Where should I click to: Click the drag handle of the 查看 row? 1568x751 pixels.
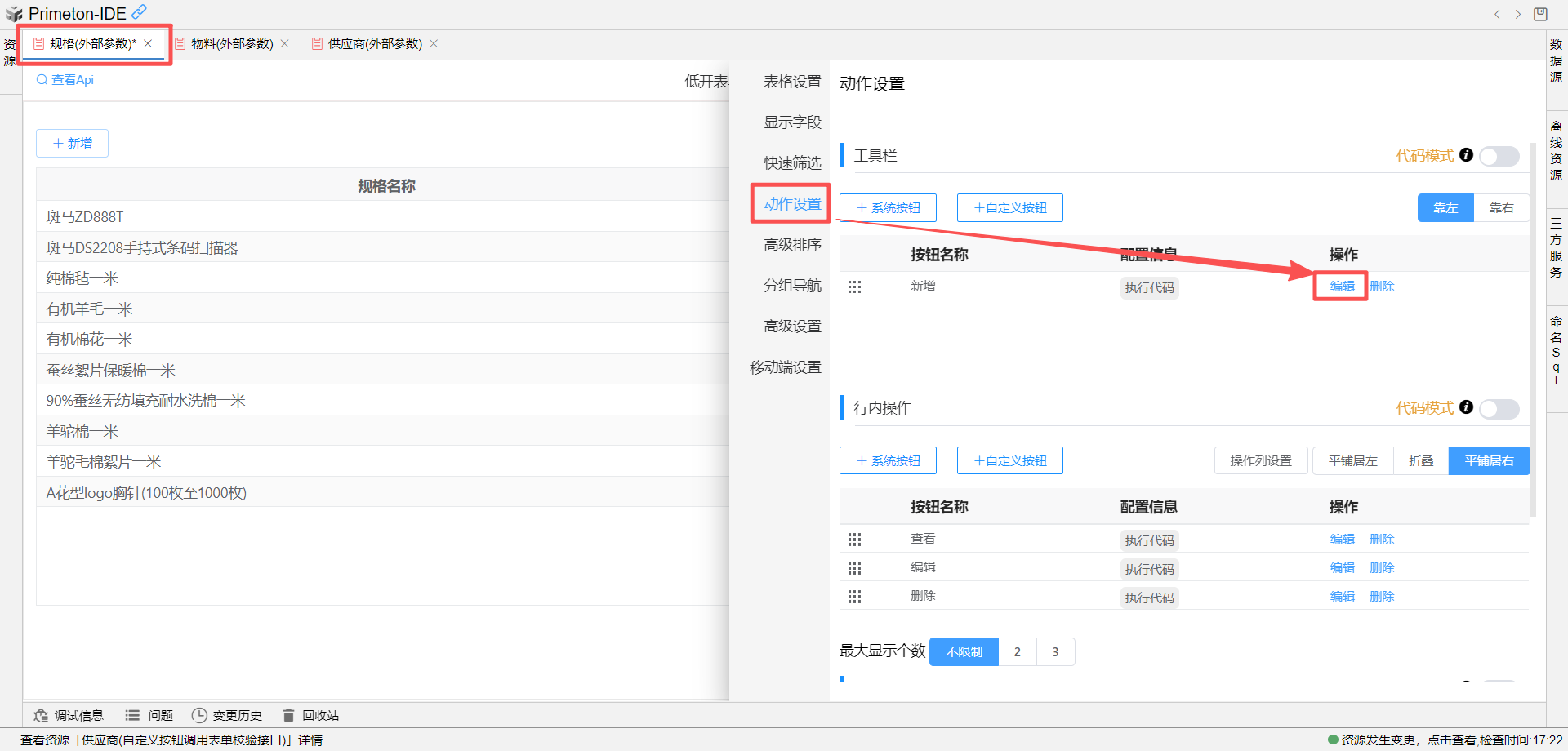[854, 540]
